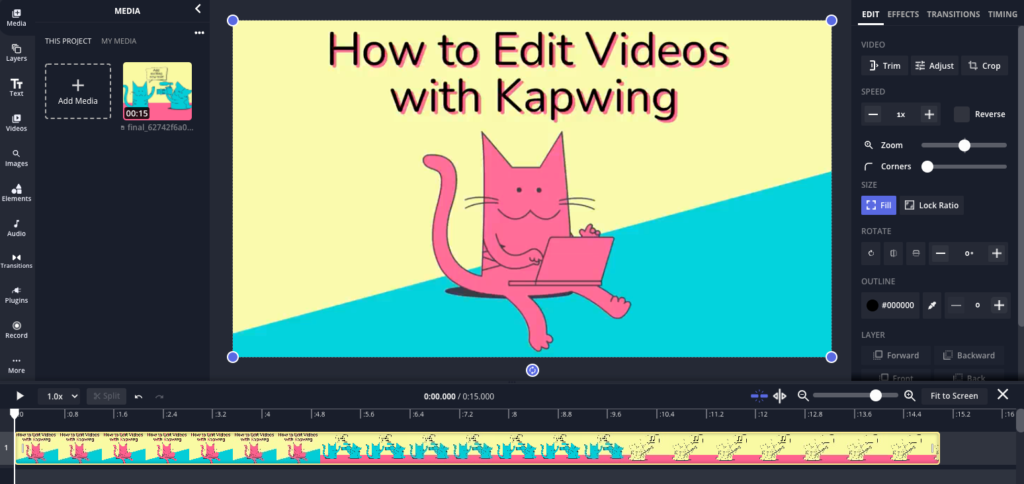Open the Audio sidebar panel
The width and height of the screenshot is (1024, 484).
coord(16,228)
